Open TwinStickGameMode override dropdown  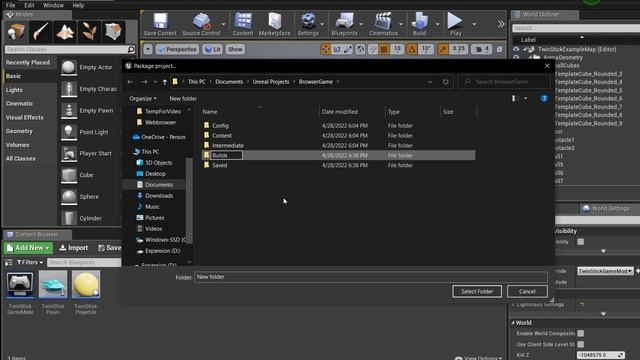[605, 271]
